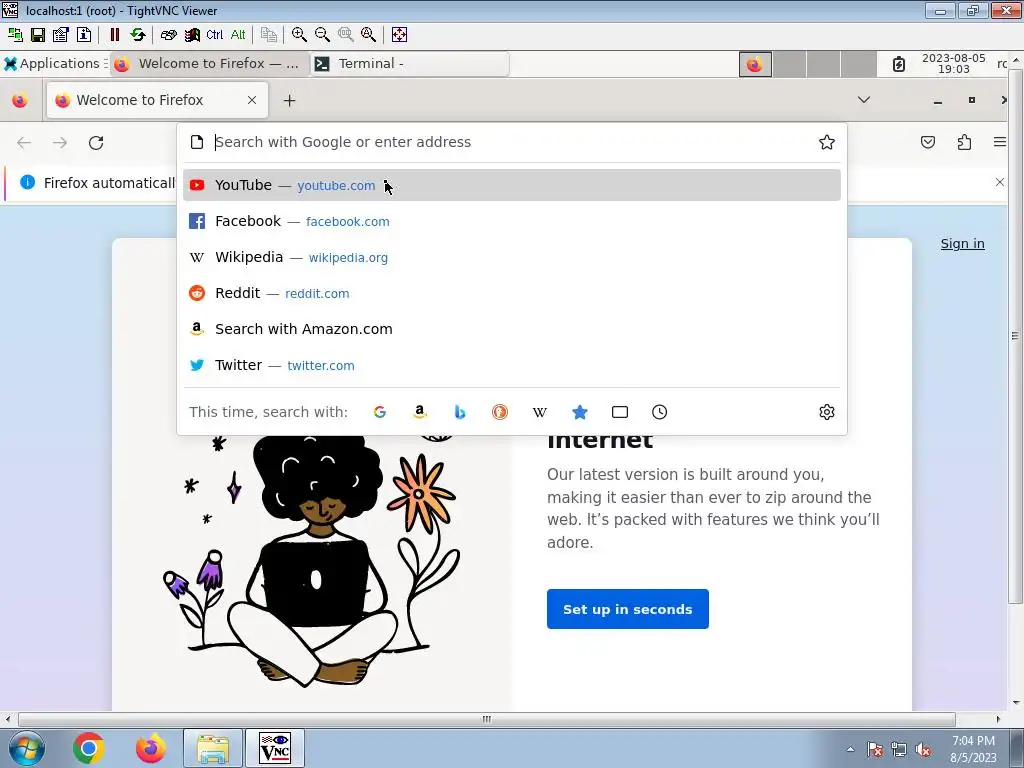This screenshot has height=768, width=1024.
Task: Open TightVNC Connection Options icon
Action: (61, 35)
